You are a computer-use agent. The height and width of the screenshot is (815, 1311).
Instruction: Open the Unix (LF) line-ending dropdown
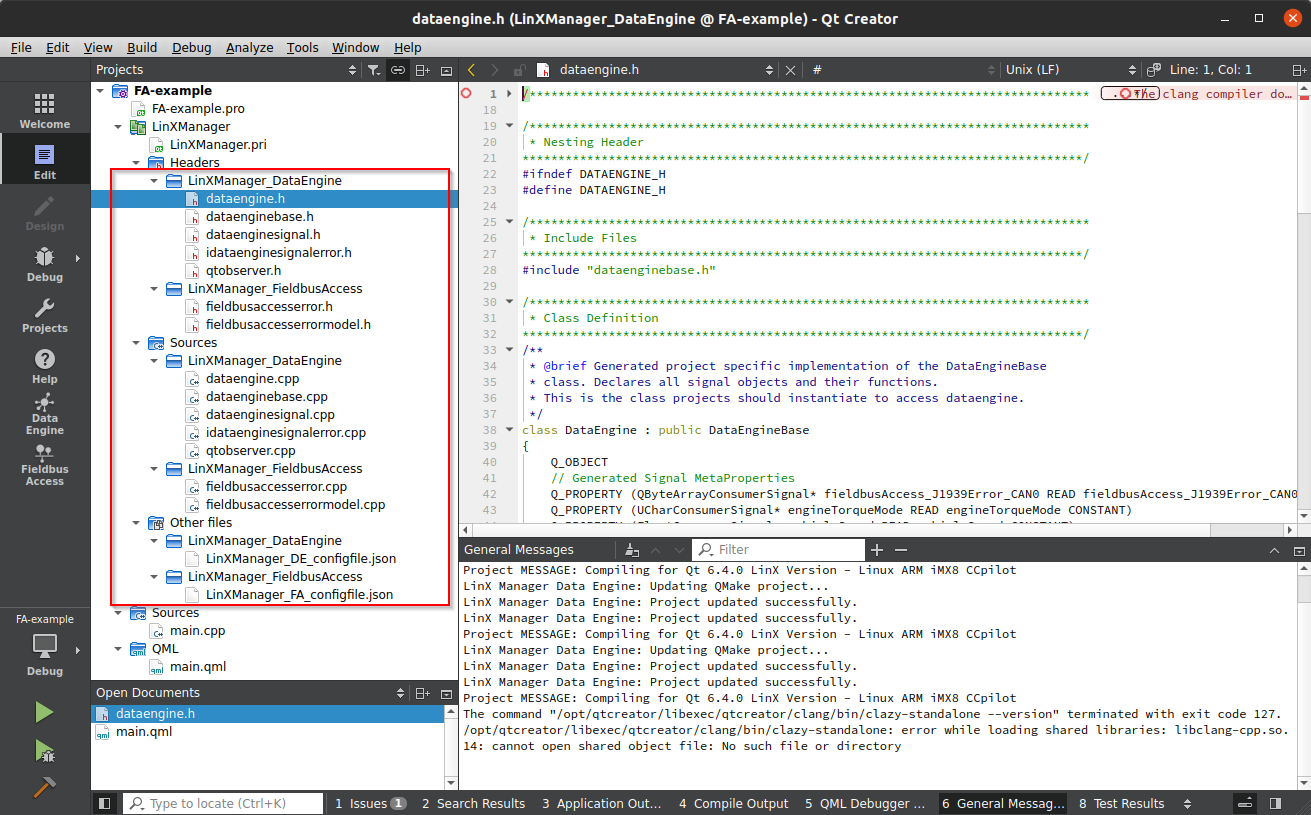[x=1035, y=69]
